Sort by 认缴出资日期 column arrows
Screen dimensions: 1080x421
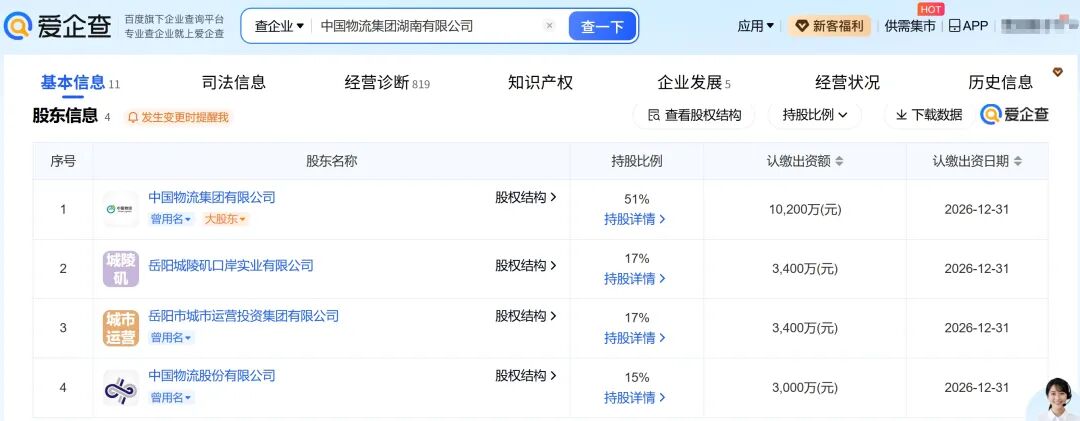(x=1015, y=161)
